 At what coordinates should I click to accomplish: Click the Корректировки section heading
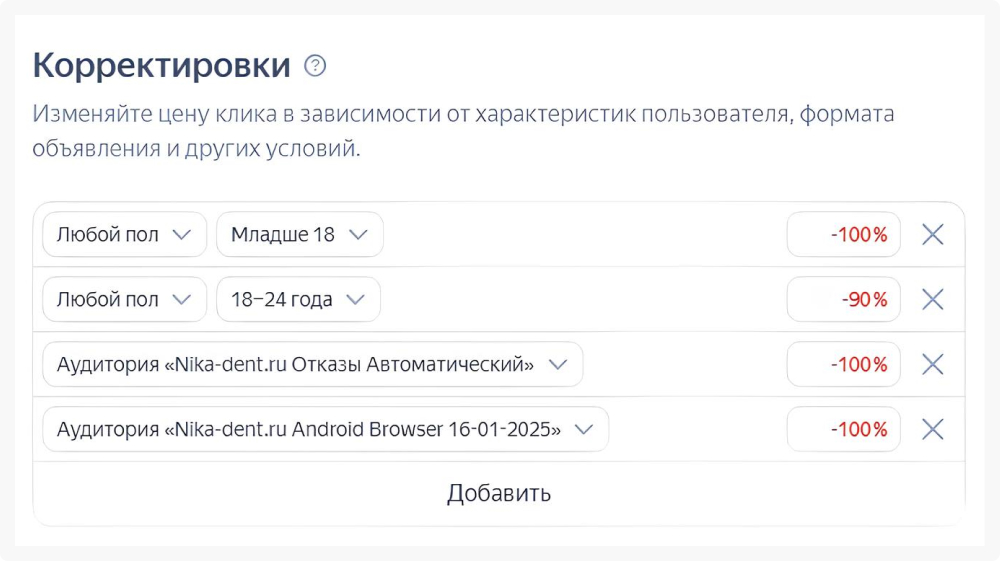[x=162, y=66]
